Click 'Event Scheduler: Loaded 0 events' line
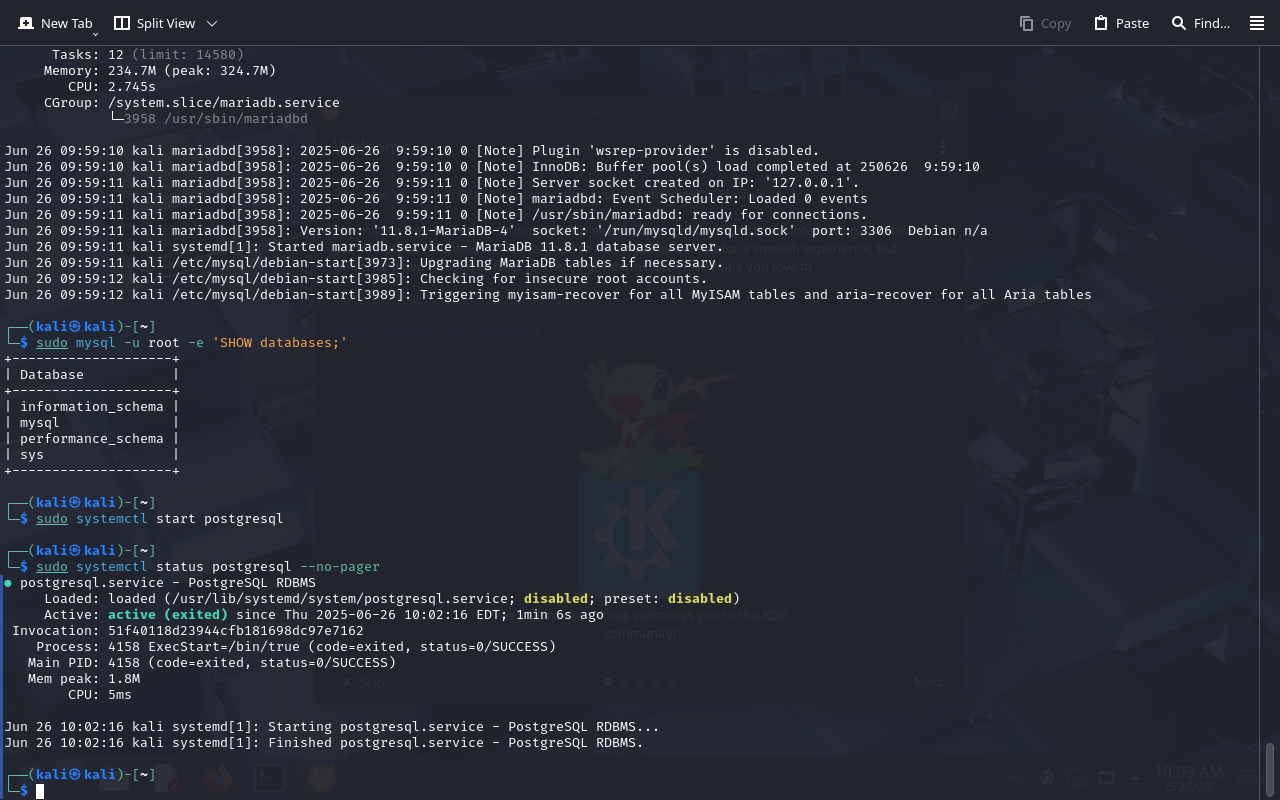 436,199
